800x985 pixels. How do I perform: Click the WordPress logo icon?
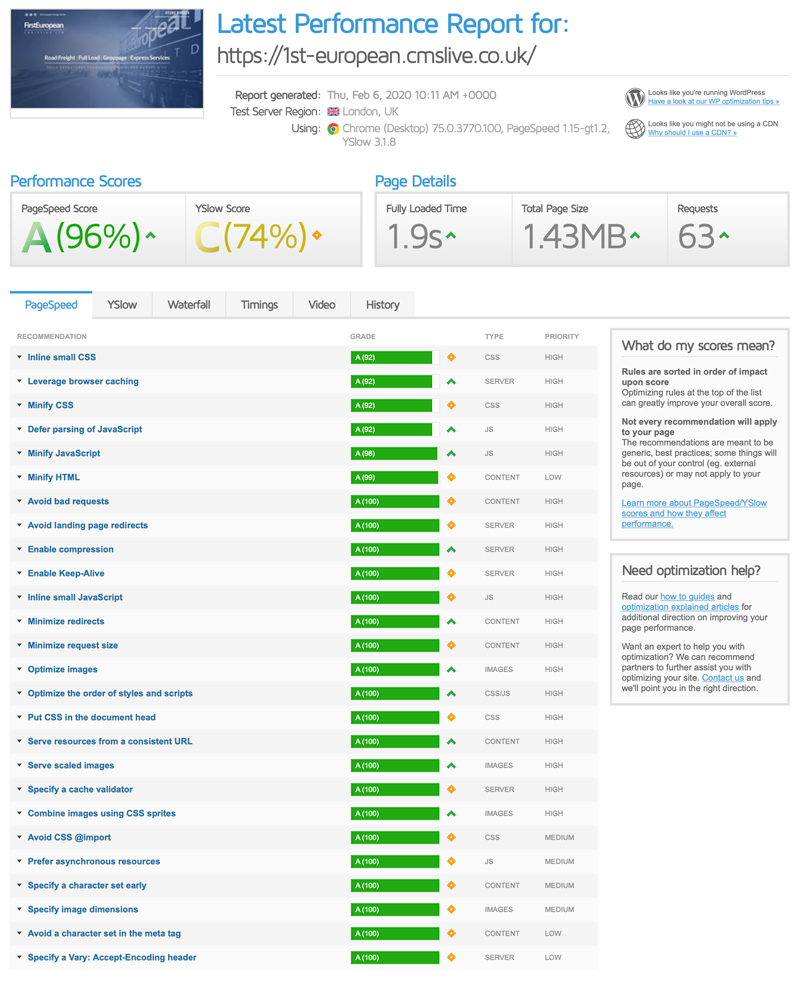click(635, 97)
